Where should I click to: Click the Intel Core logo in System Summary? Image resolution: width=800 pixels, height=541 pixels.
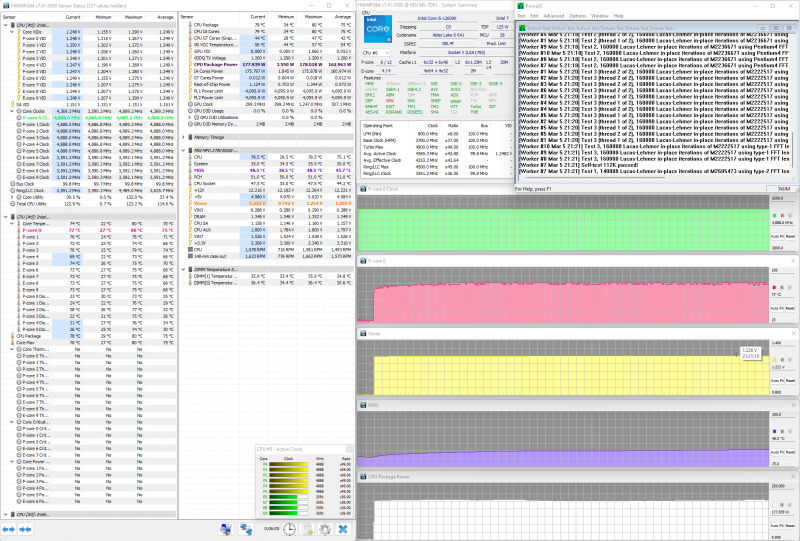coord(378,29)
